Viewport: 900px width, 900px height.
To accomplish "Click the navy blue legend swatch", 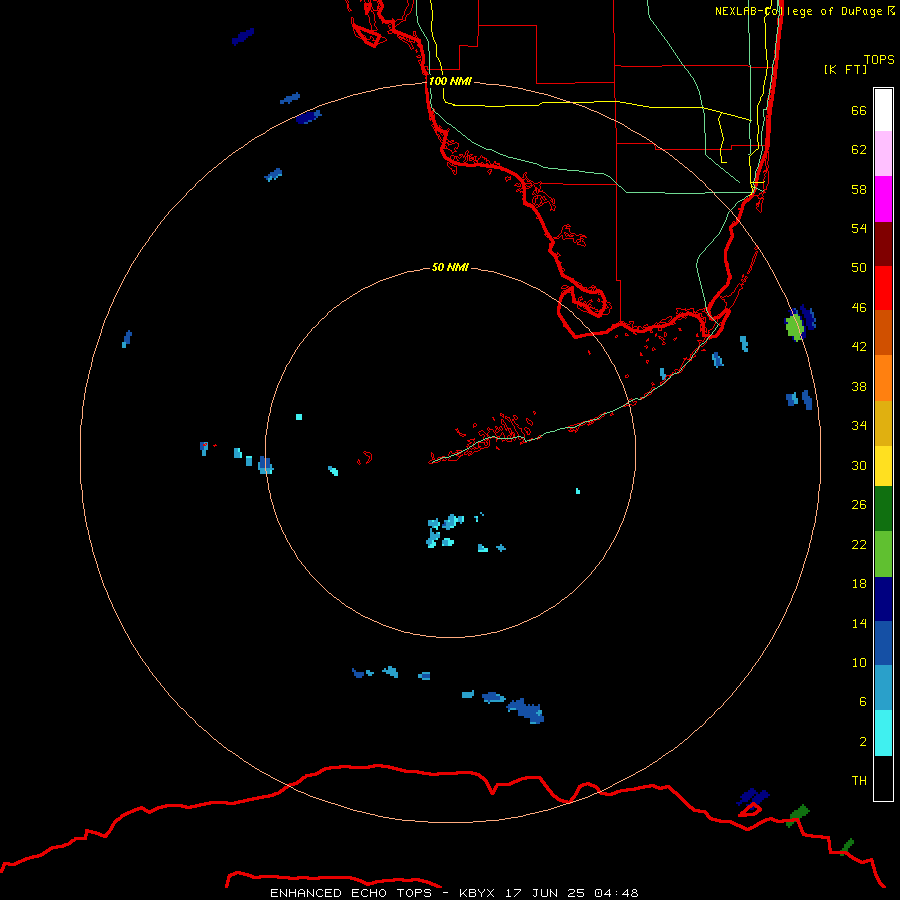I will [x=883, y=599].
